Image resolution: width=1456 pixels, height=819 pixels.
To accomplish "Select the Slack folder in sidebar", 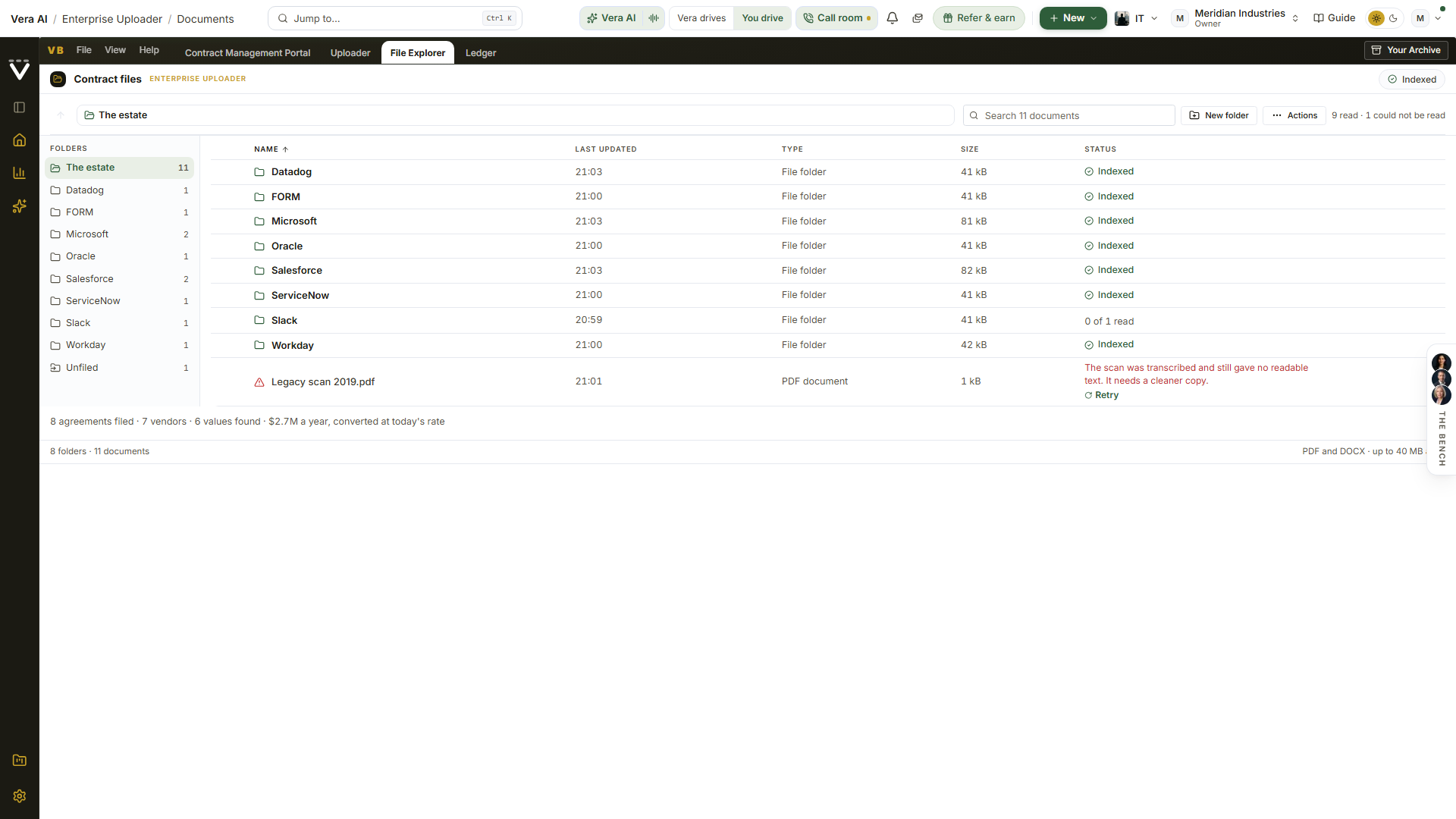I will click(120, 323).
